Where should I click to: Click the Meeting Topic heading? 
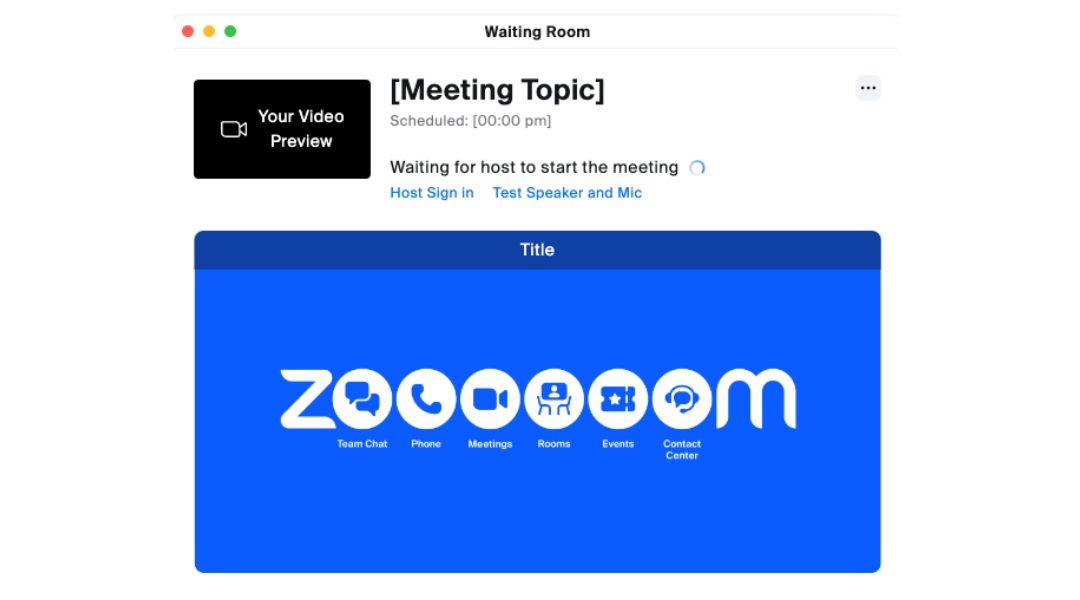pos(497,90)
